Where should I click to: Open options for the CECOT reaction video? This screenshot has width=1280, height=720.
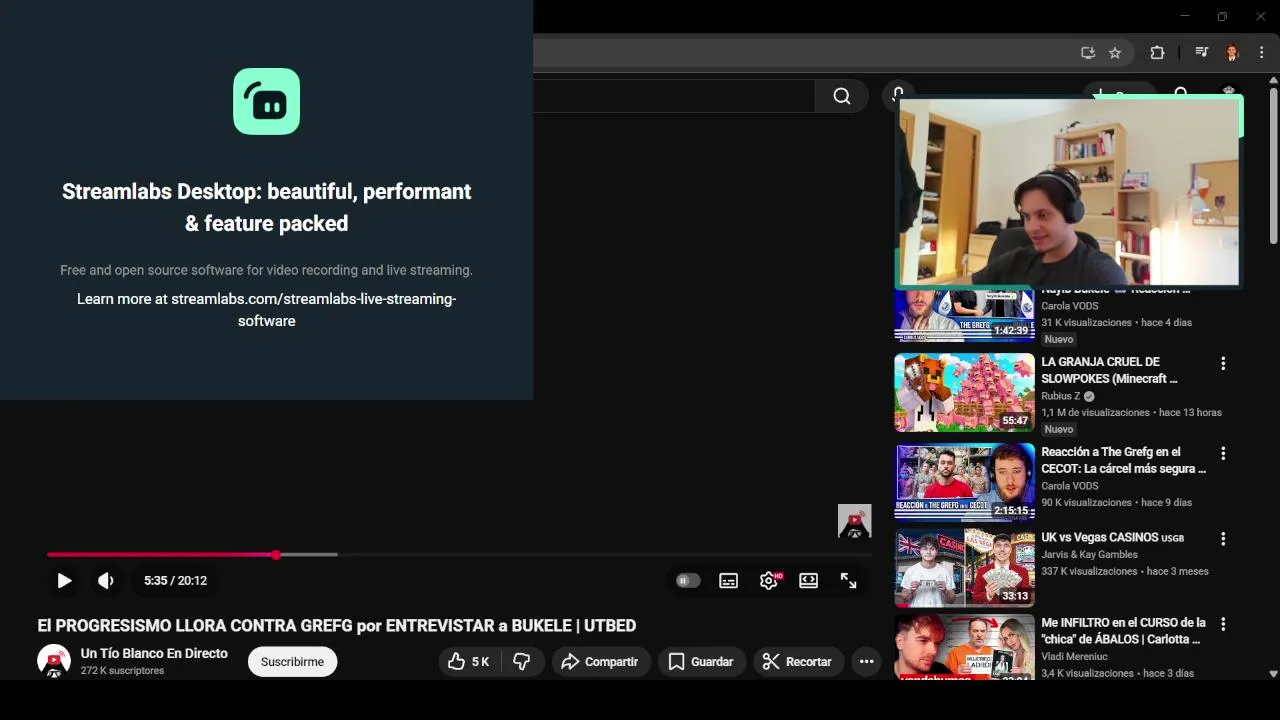1222,454
